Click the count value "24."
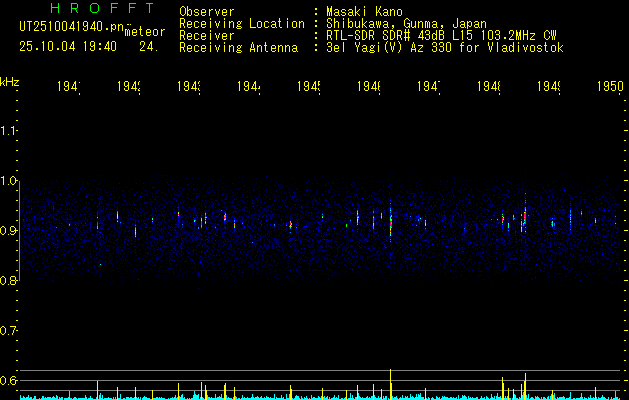This screenshot has height=400, width=629. (149, 47)
